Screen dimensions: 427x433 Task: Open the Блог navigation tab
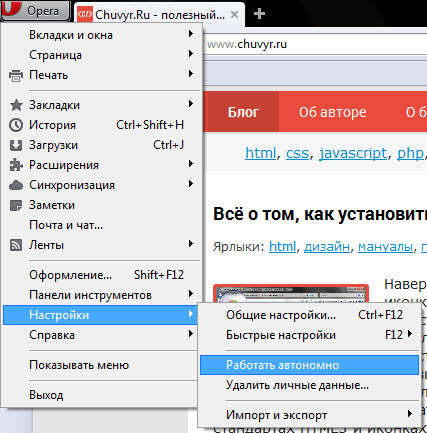coord(243,112)
